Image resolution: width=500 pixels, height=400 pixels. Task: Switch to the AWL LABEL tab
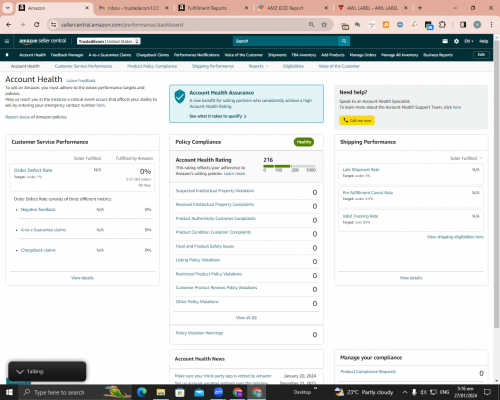(x=373, y=8)
